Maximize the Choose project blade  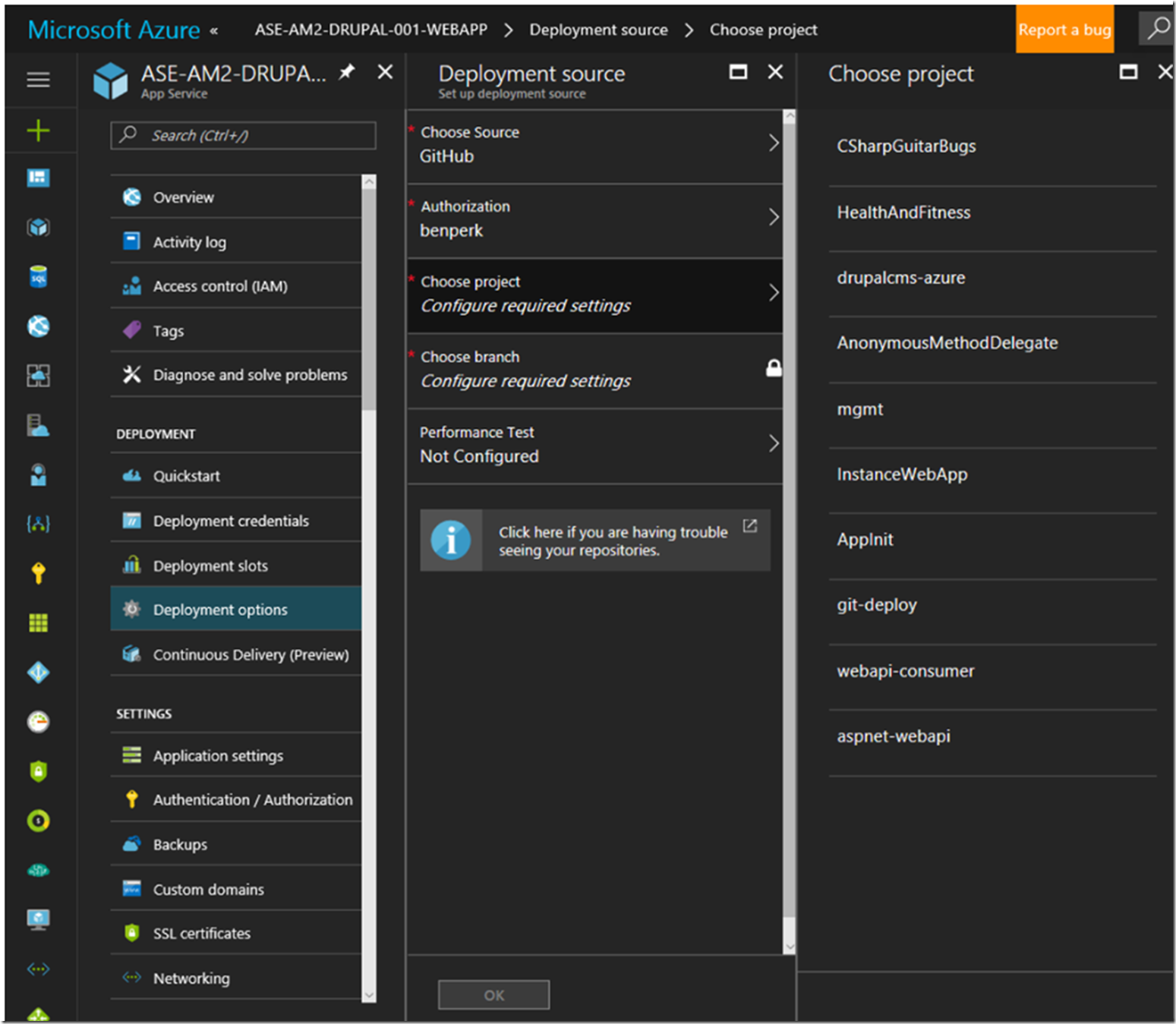[1128, 72]
